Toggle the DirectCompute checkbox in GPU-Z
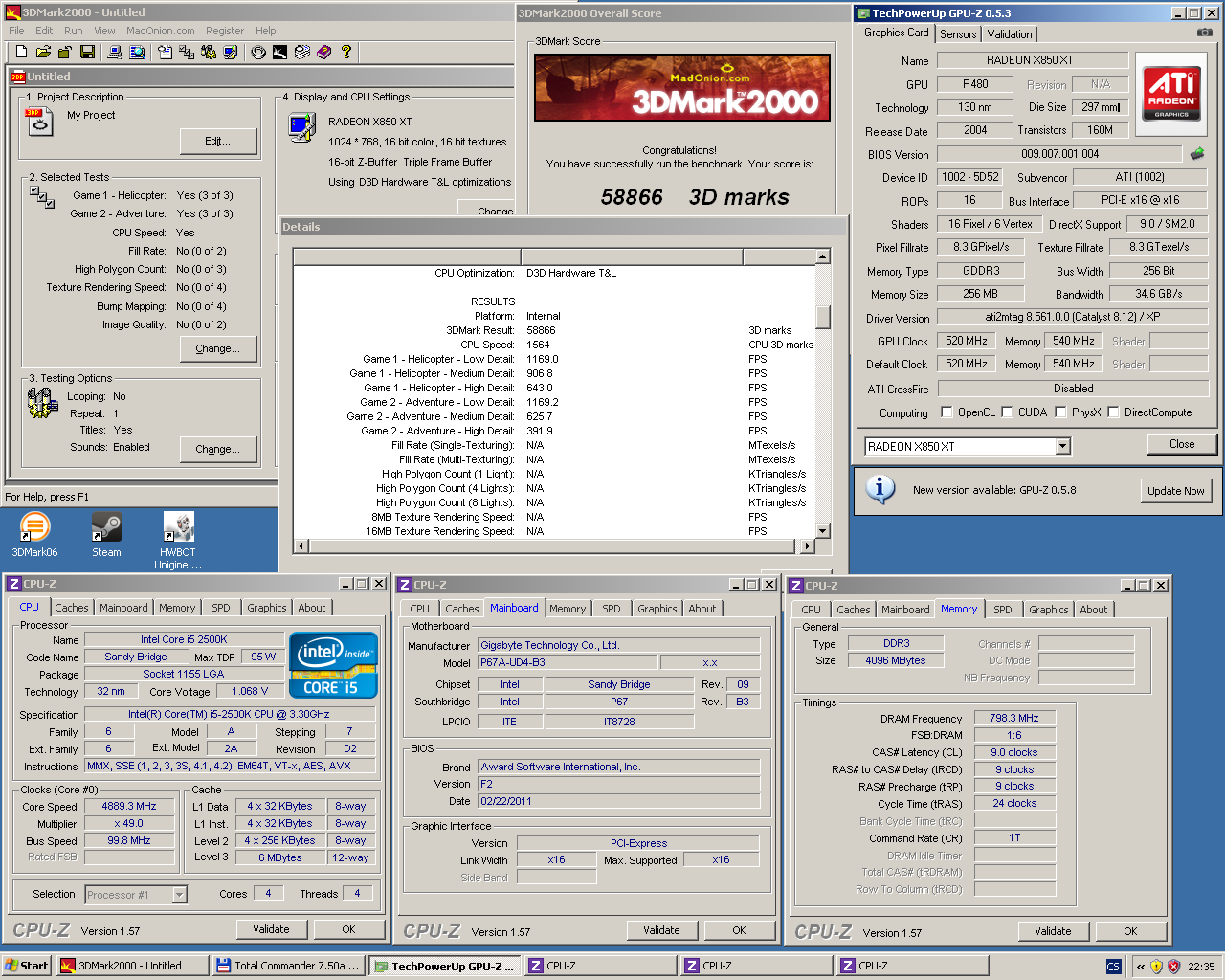1225x980 pixels. coord(1114,412)
